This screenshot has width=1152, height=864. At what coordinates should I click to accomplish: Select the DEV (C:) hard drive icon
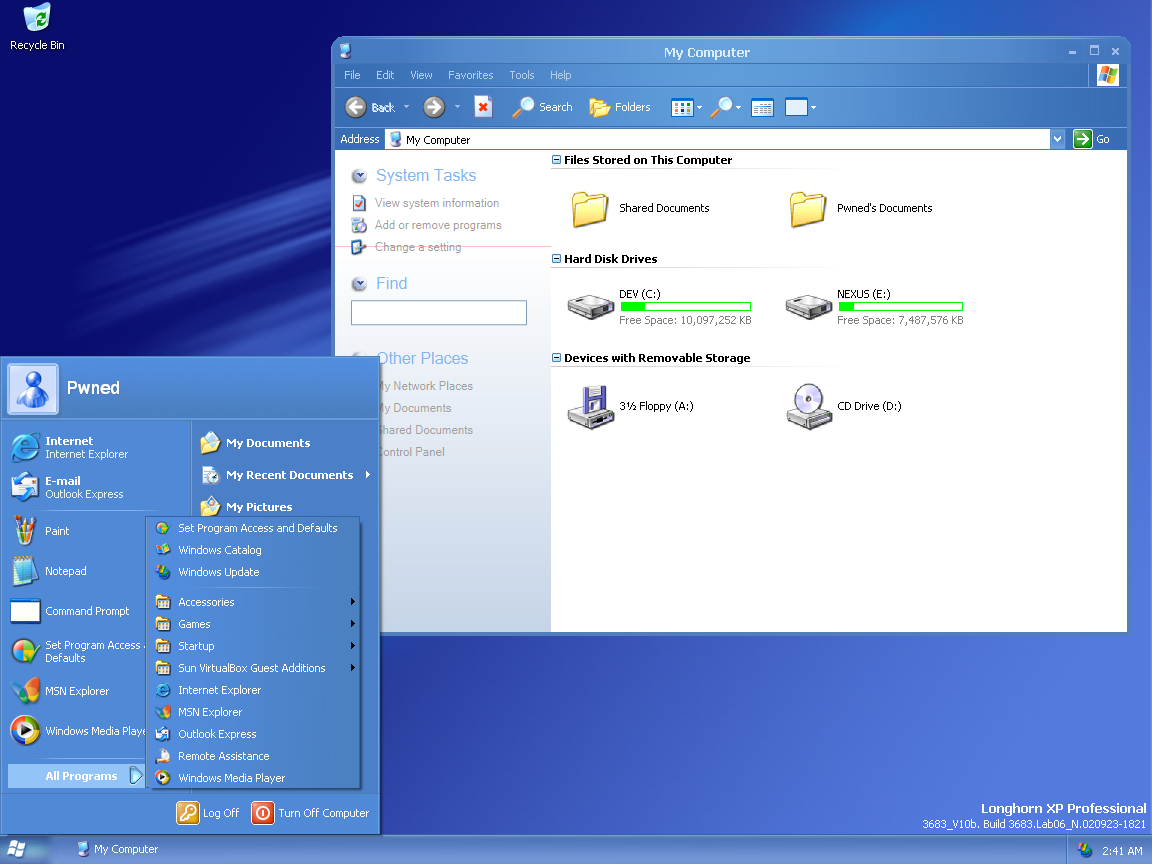click(x=590, y=306)
